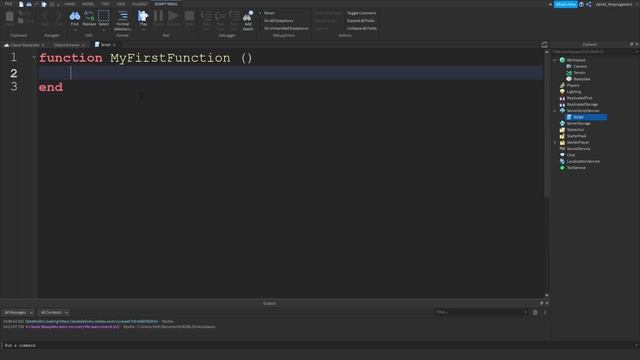
Task: Expand the StarterPlayer tree node
Action: pos(555,142)
